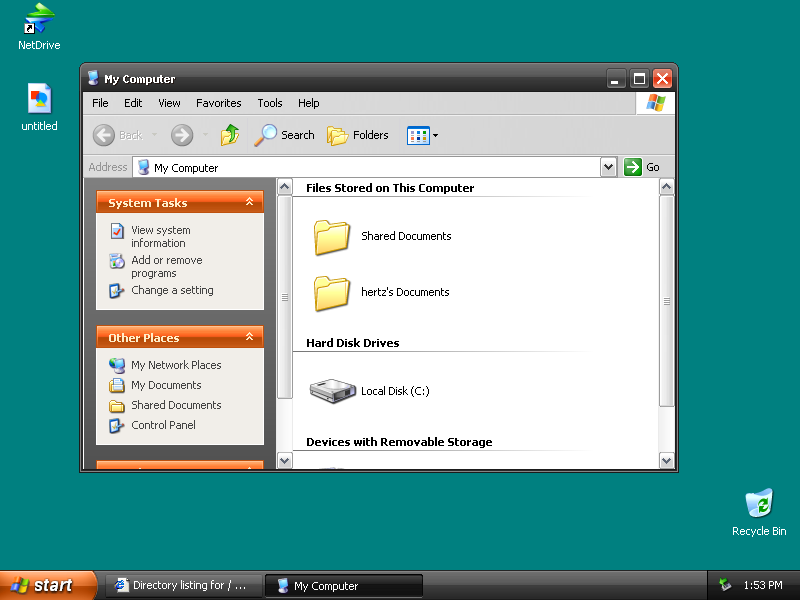Screen dimensions: 800x600
Task: Open the Address bar dropdown arrow
Action: pos(608,167)
